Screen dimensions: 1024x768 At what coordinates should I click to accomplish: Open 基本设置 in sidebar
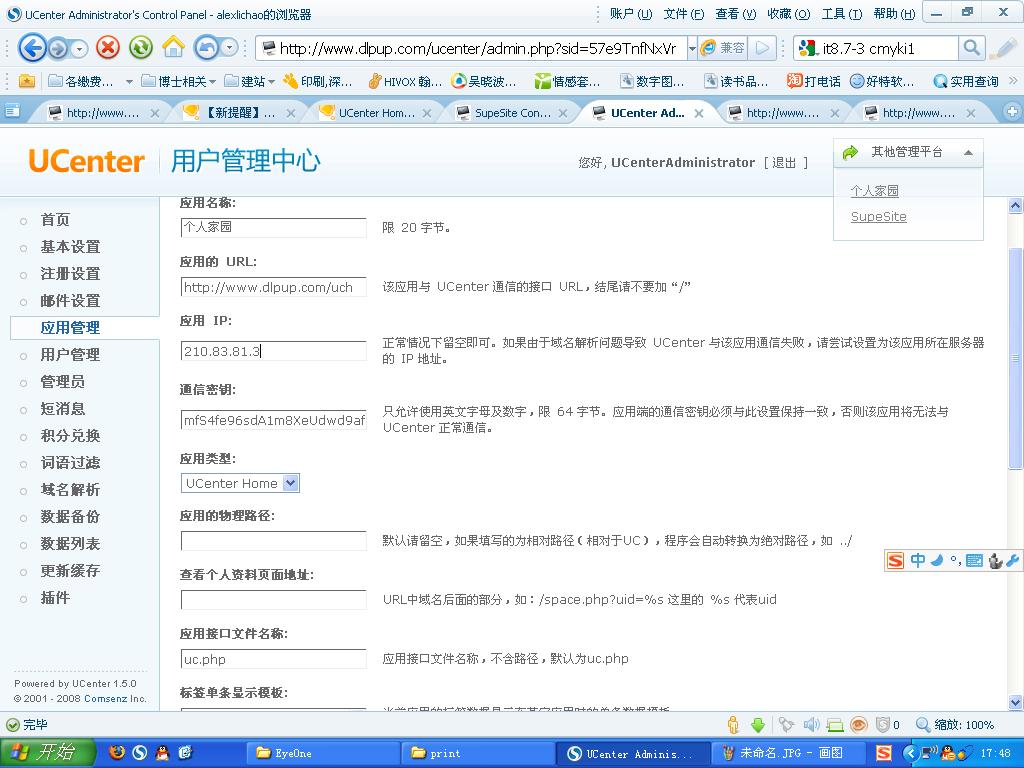[70, 247]
